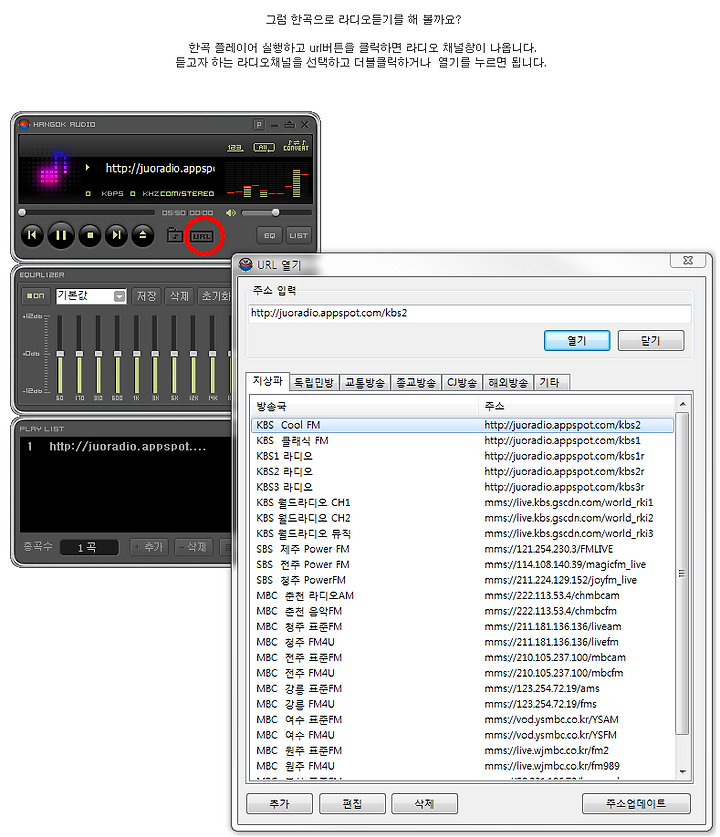Select the MBC 여수 FM4U row
Viewport: 720px width, 837px height.
462,735
